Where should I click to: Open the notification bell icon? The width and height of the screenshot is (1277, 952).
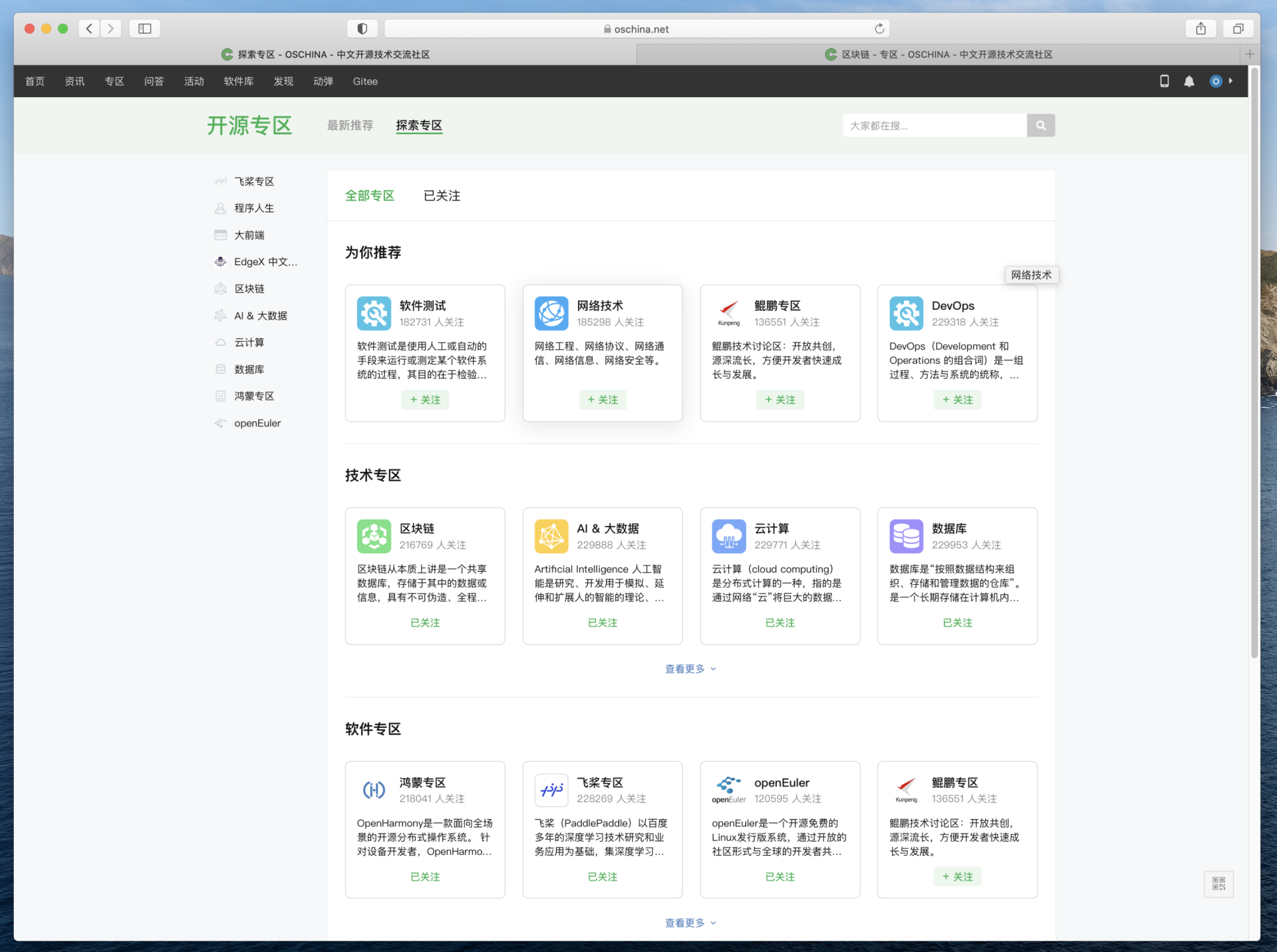[1189, 81]
